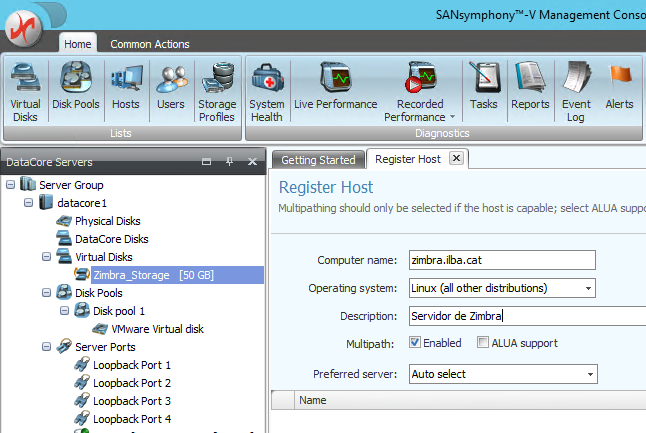Select the Zimbra_Storage [50 GB] row

coord(177,275)
